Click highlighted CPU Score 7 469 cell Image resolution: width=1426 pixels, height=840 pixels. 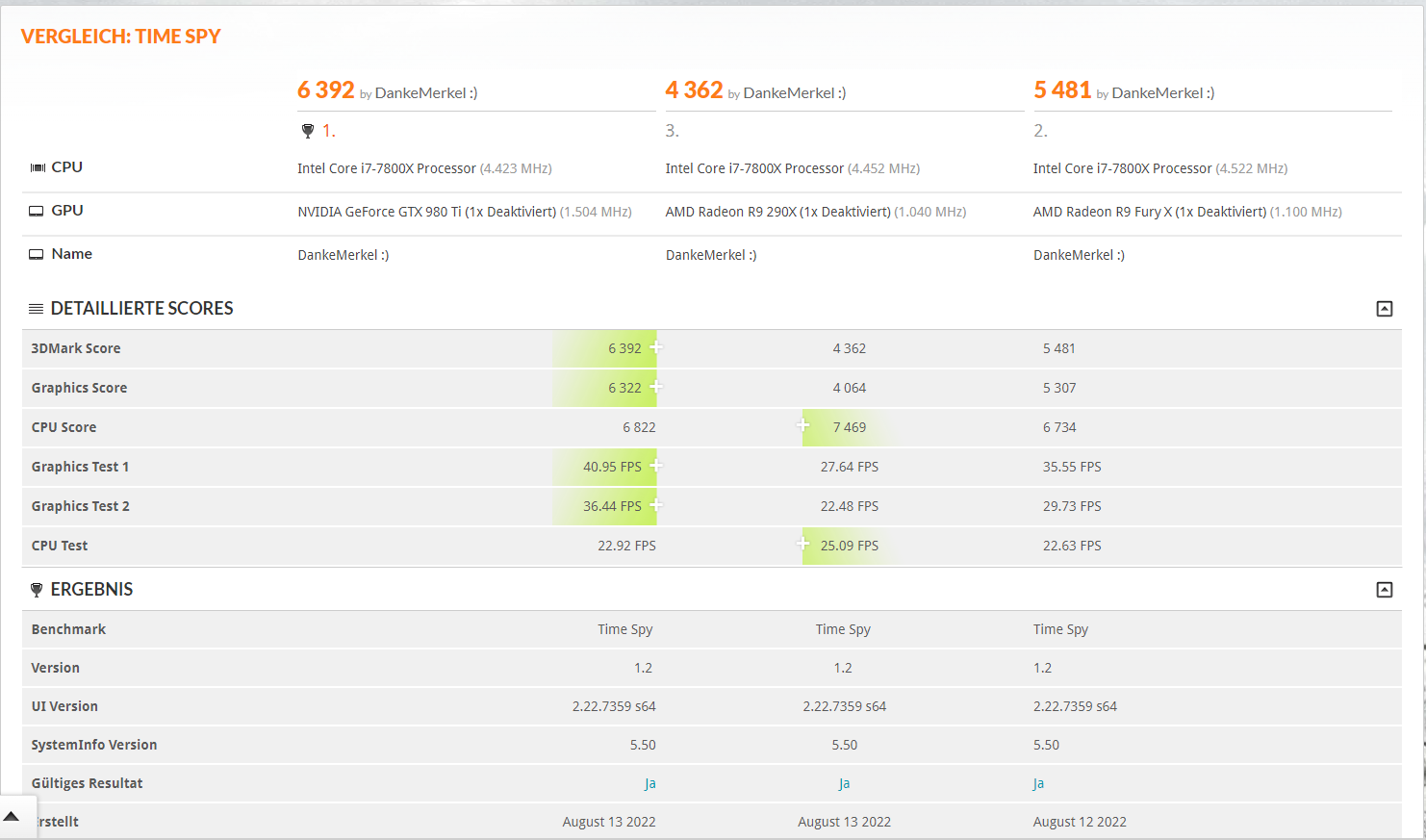tap(850, 427)
